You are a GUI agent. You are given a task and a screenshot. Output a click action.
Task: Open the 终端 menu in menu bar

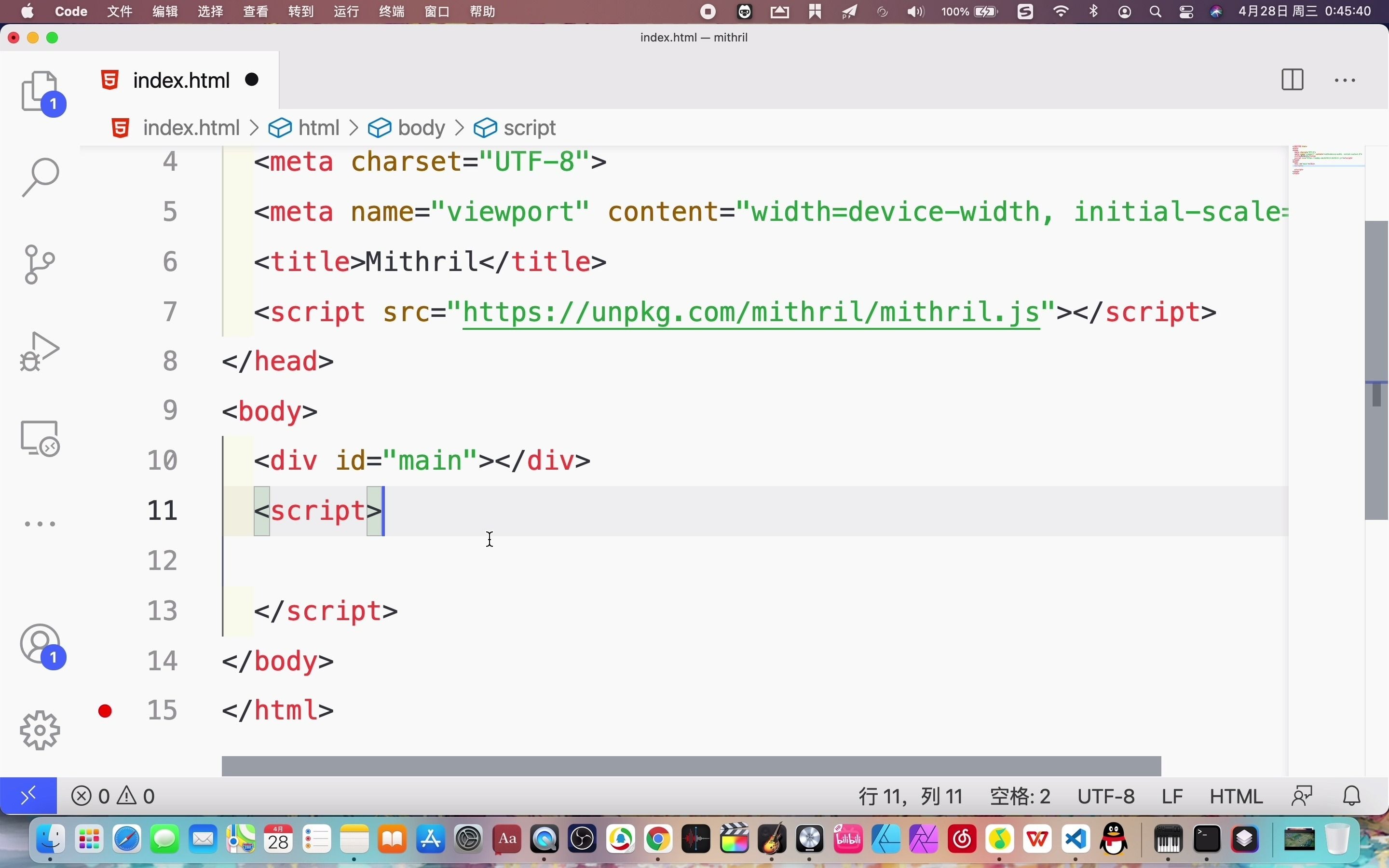(392, 12)
